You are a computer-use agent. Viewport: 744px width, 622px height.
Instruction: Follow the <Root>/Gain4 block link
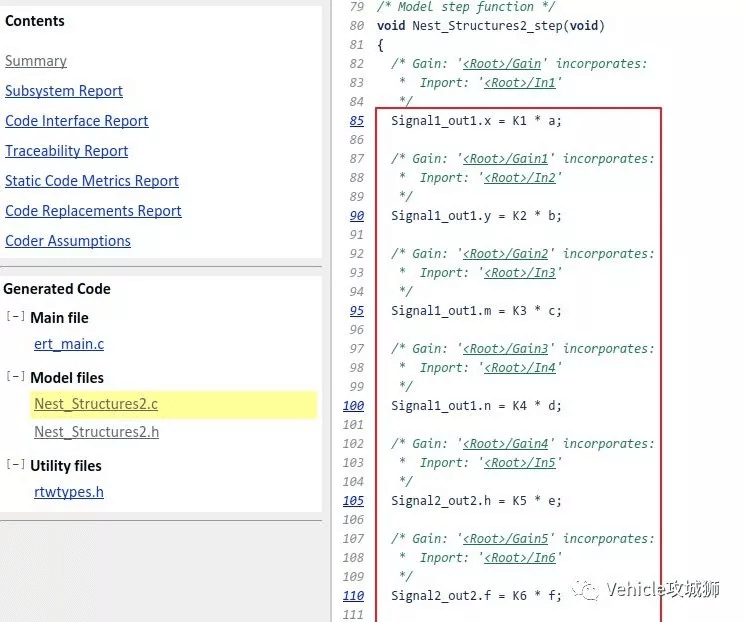click(505, 443)
